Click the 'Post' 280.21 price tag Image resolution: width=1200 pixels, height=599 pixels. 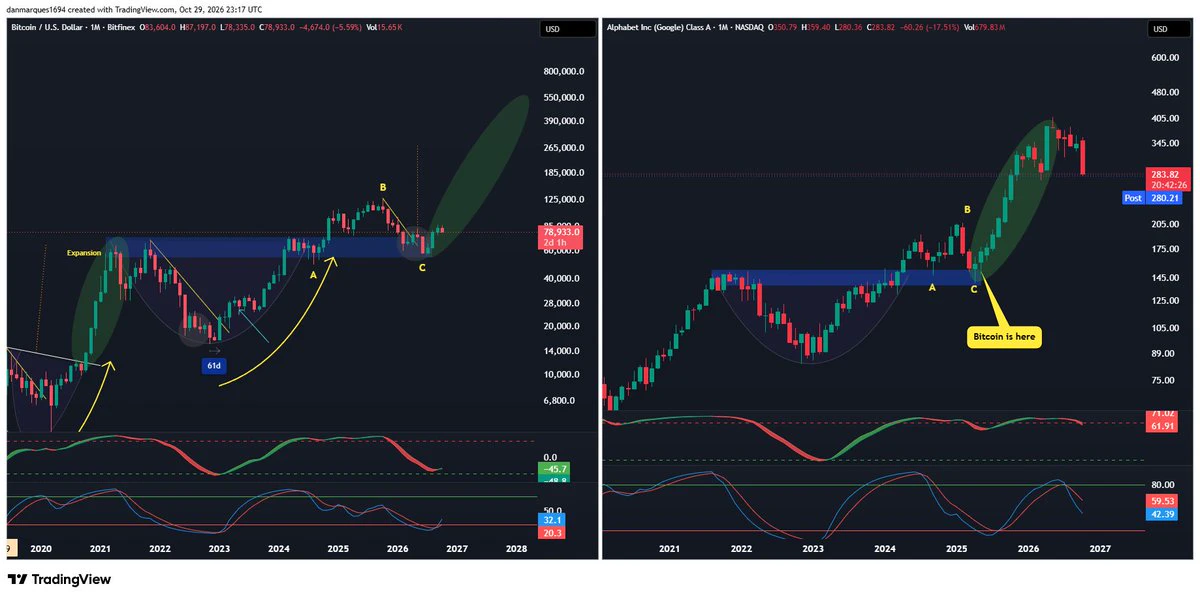1154,198
